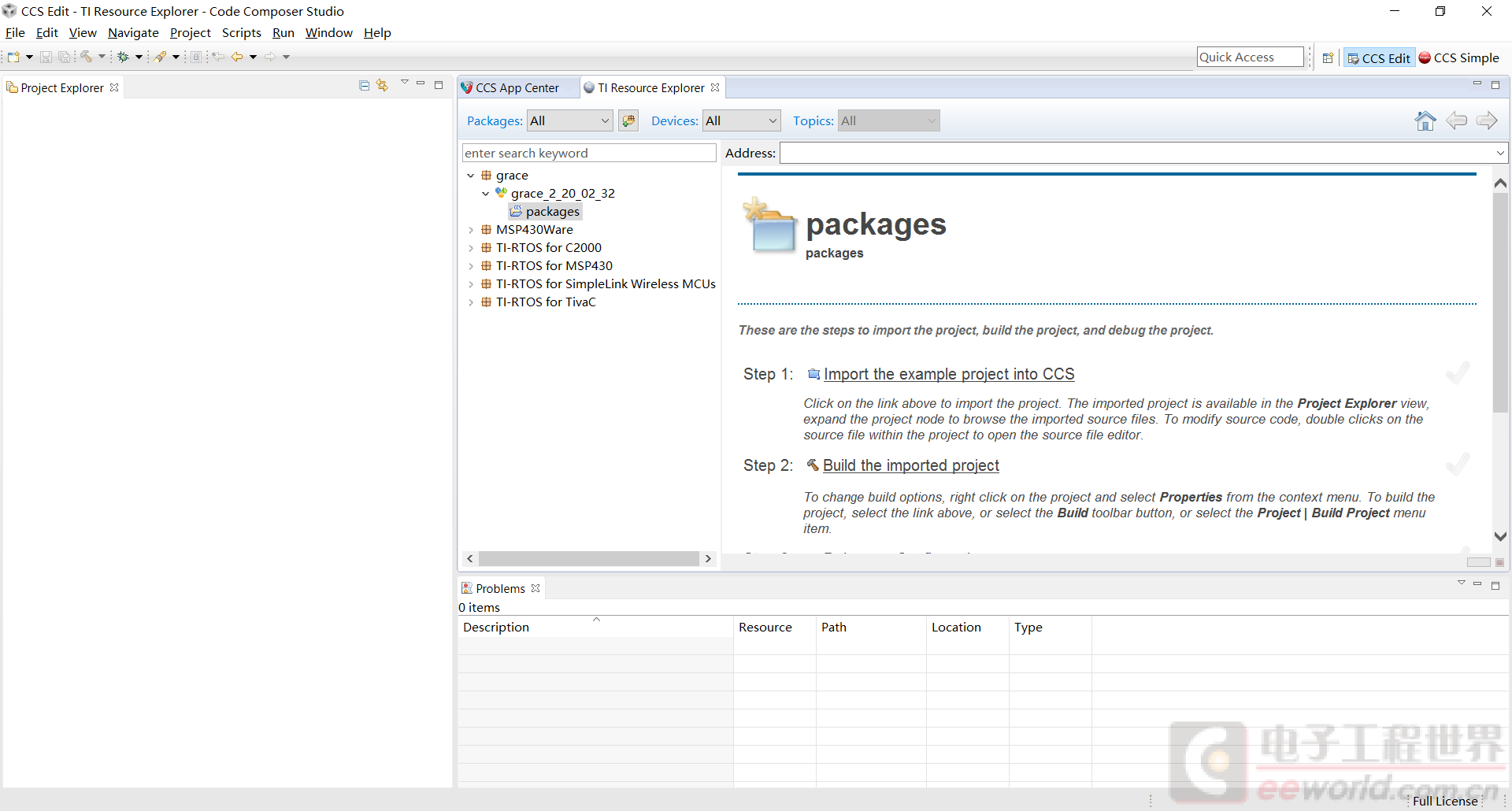The width and height of the screenshot is (1512, 811).
Task: Minimize the TI Resource Explorer editor area
Action: [1477, 83]
